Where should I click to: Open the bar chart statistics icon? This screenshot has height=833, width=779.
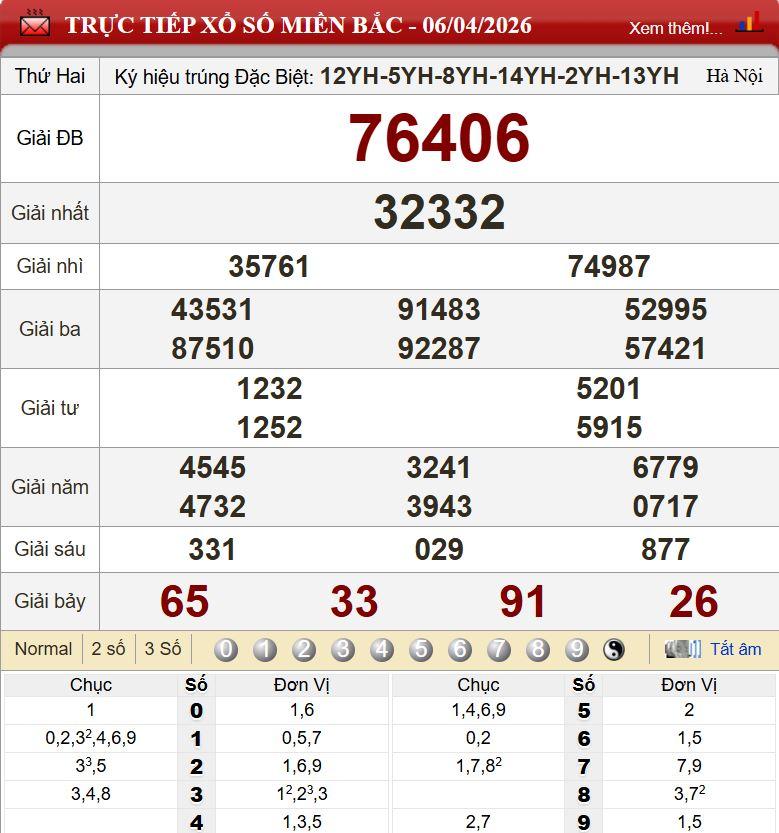pyautogui.click(x=749, y=23)
